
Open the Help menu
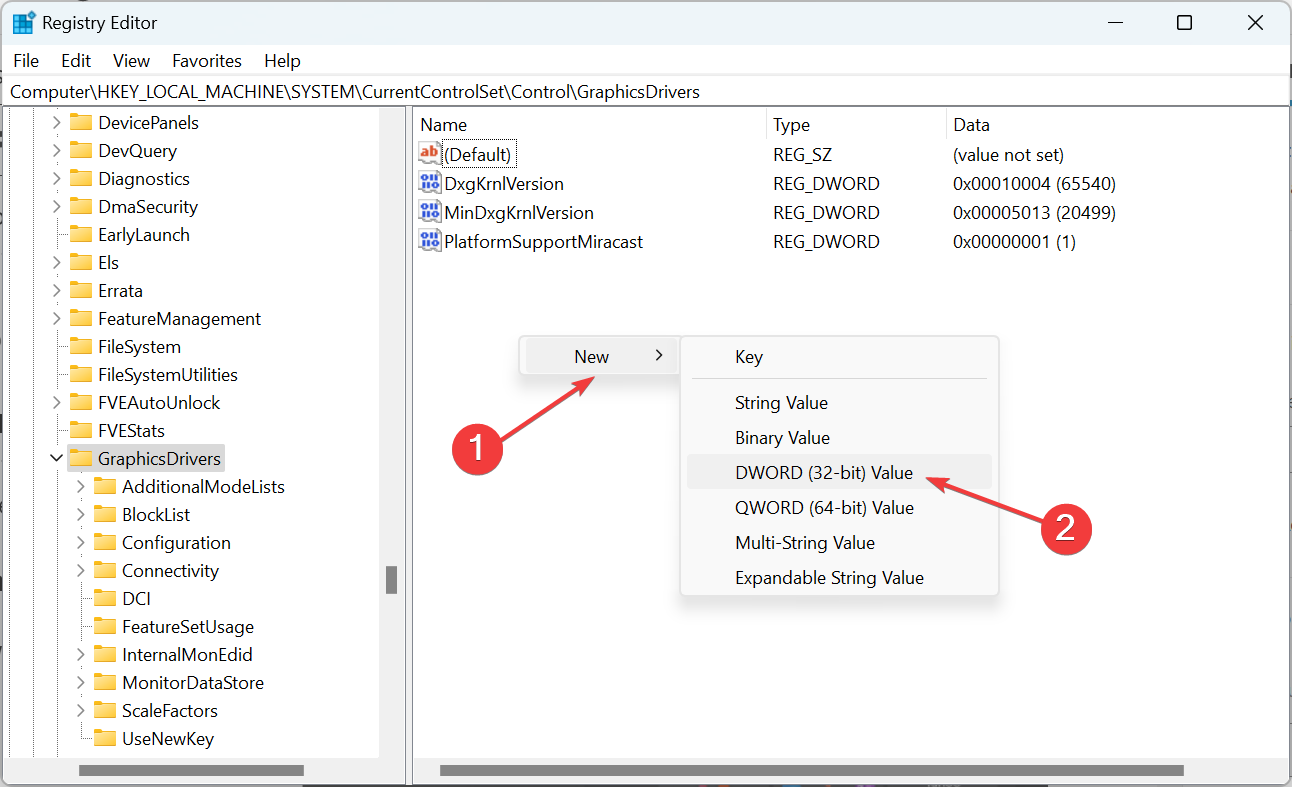pos(282,61)
